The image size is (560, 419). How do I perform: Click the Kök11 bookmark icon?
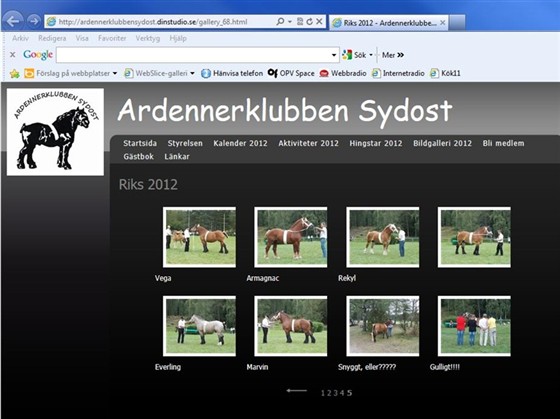tap(434, 73)
